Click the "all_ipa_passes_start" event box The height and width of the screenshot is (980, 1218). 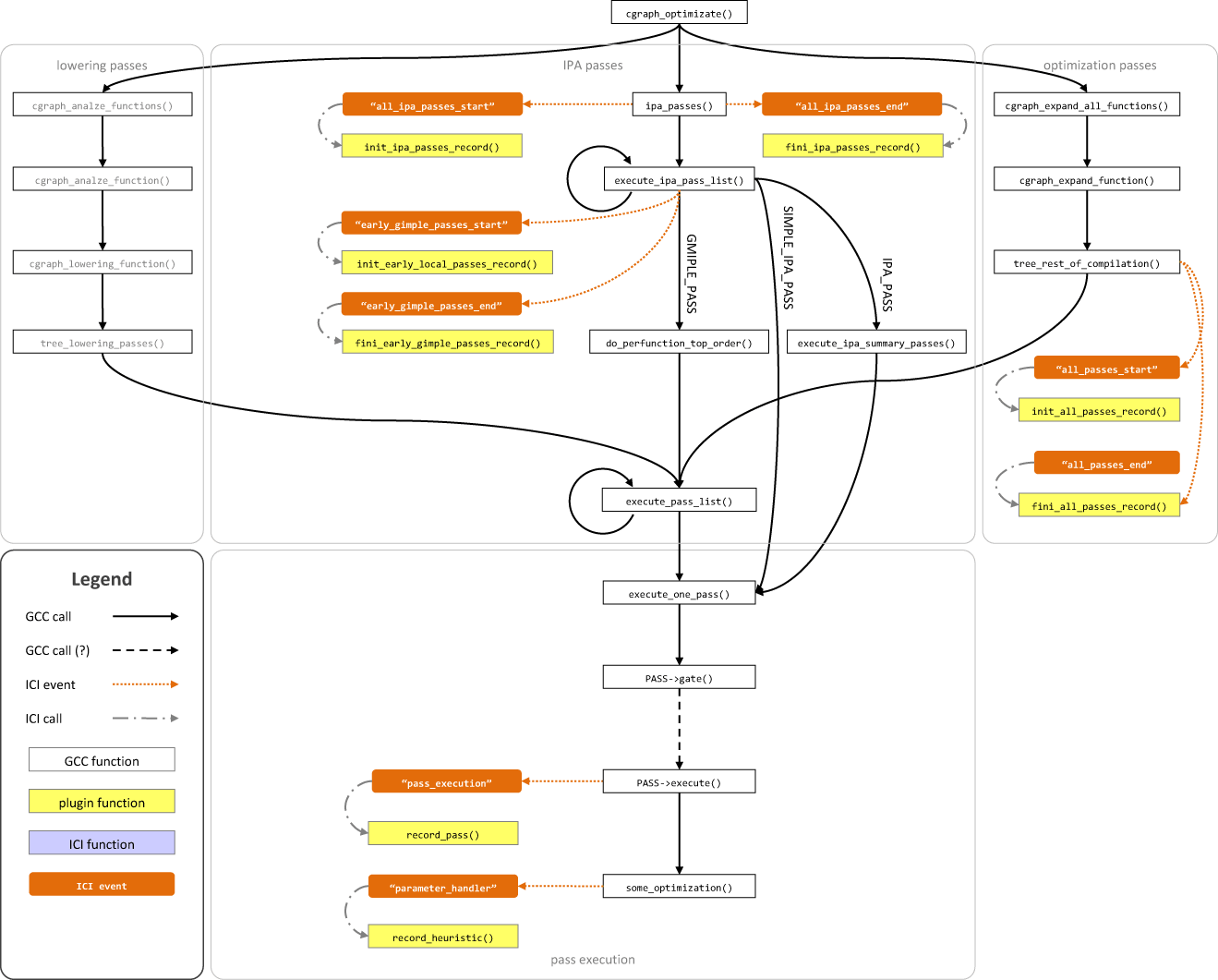pos(432,104)
